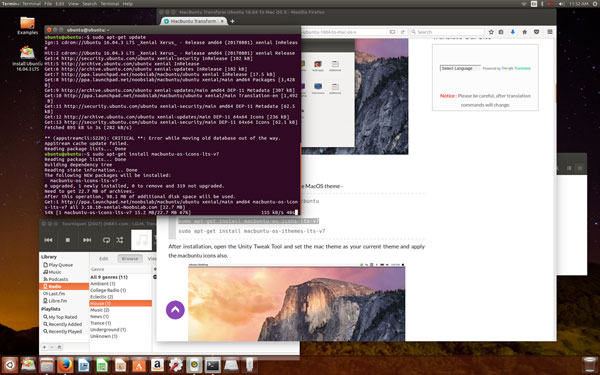600x375 pixels.
Task: Stop playback in Rhythmbox
Action: 68,240
